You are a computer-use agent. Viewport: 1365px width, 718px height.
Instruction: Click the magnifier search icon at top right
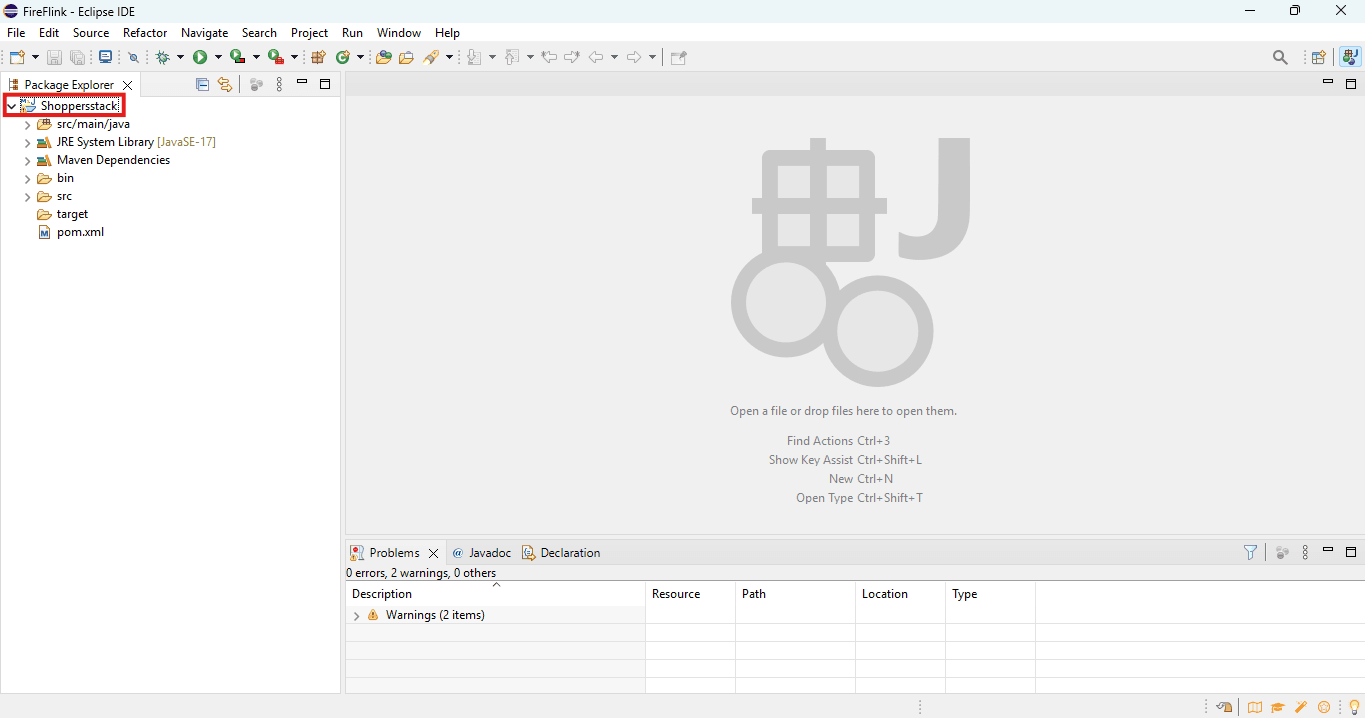(1280, 57)
